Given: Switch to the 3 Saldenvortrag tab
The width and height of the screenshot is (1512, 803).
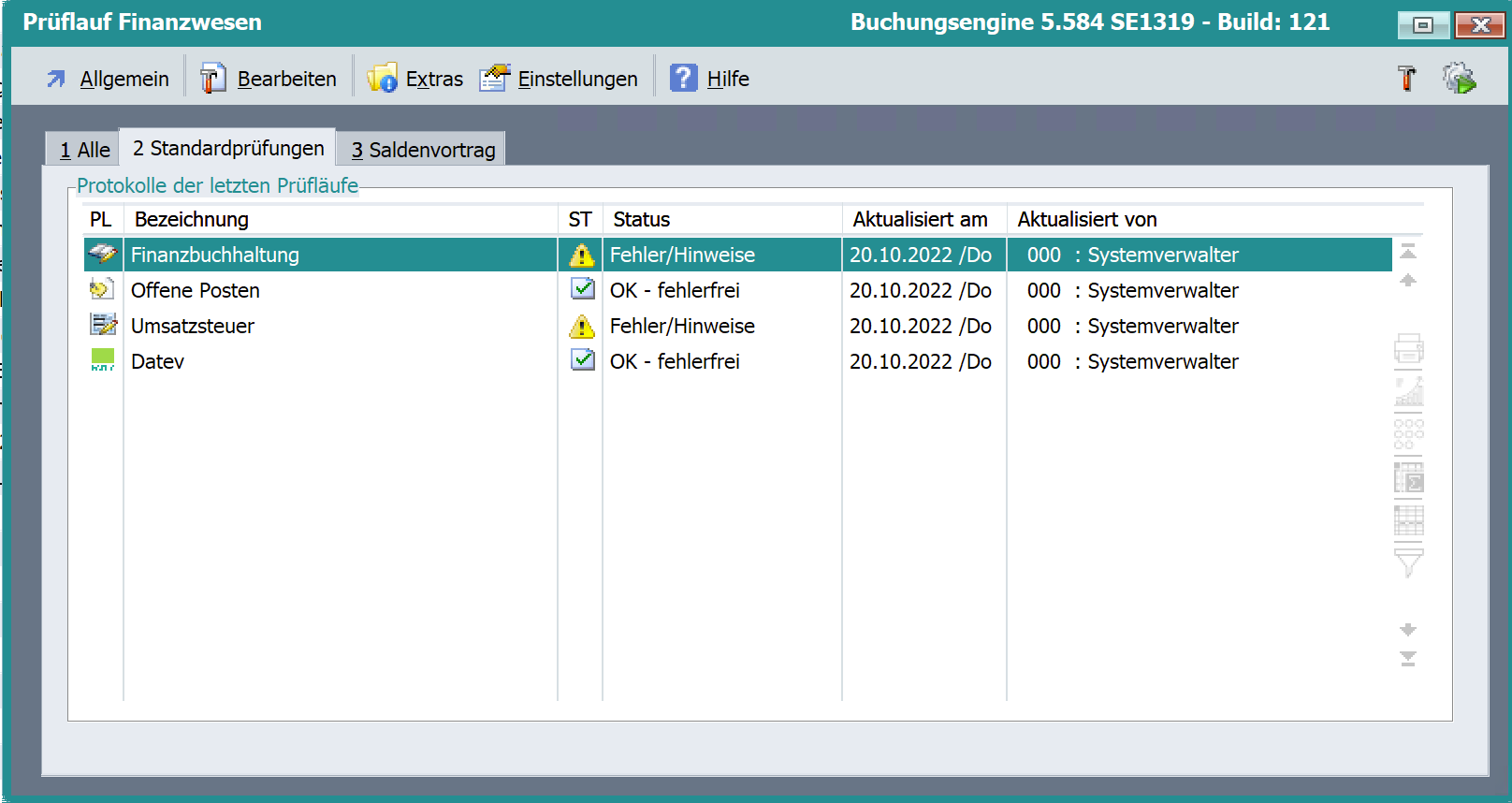Looking at the screenshot, I should (423, 150).
